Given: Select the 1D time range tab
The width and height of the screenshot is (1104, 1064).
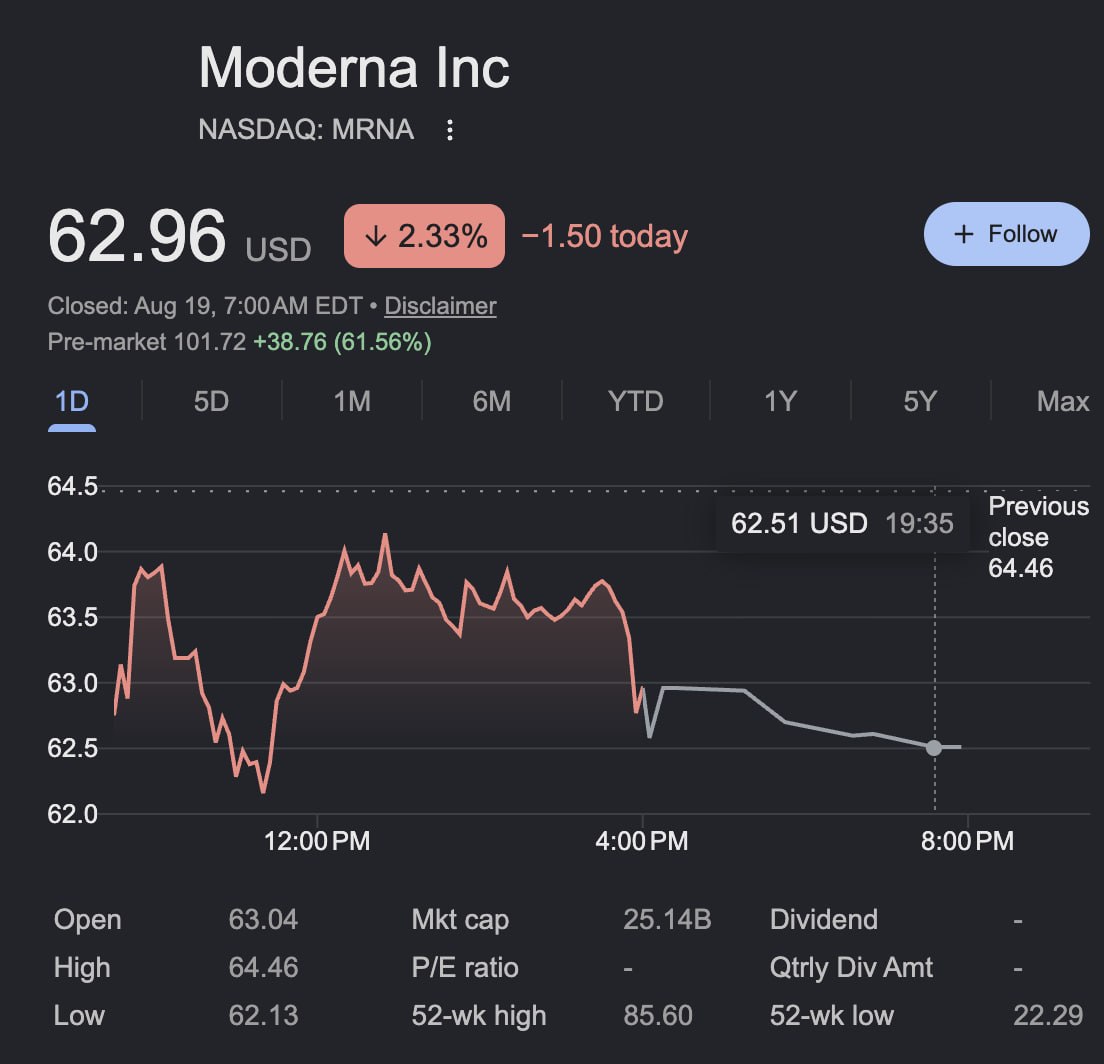Looking at the screenshot, I should [72, 401].
